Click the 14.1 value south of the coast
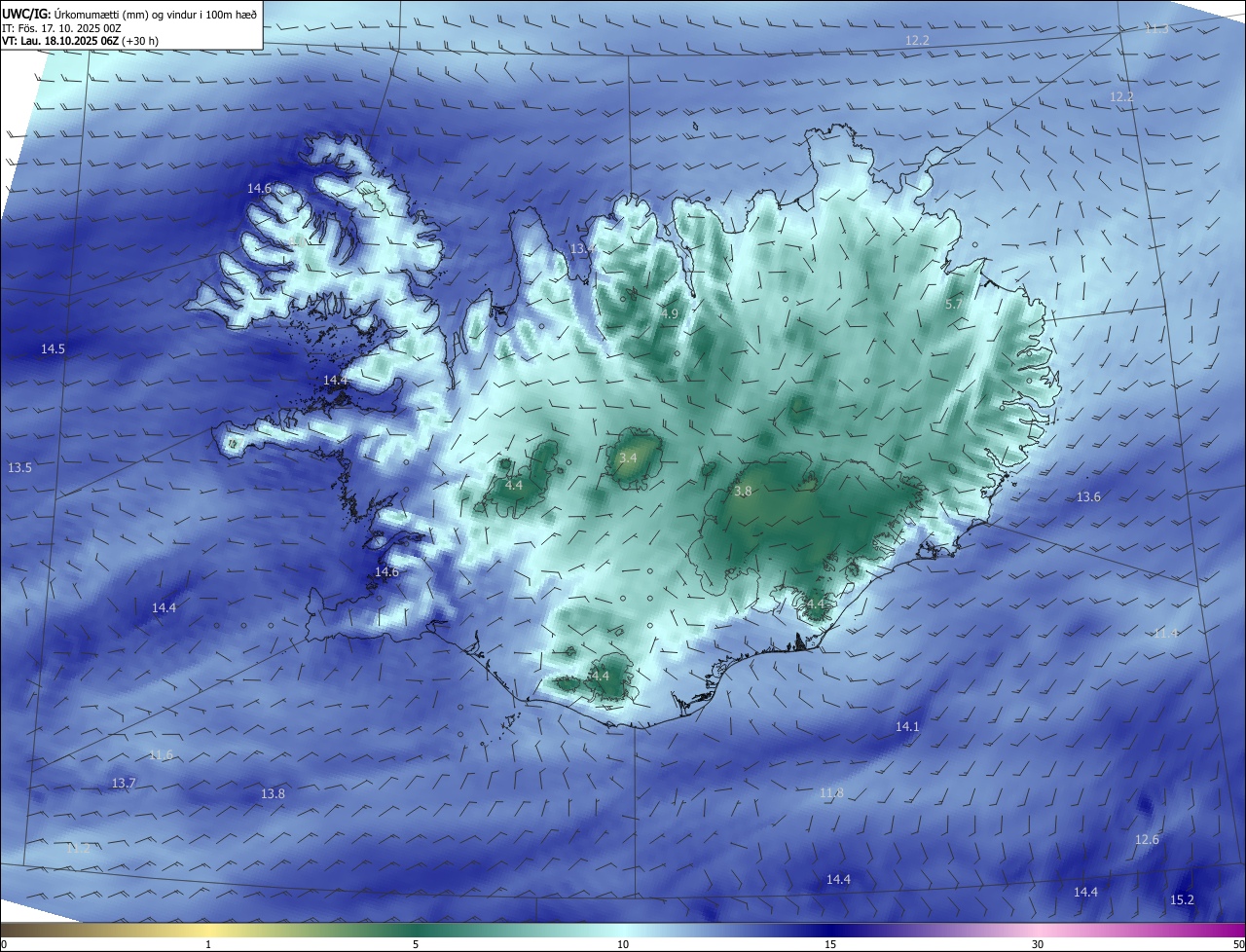The image size is (1246, 952). [907, 727]
